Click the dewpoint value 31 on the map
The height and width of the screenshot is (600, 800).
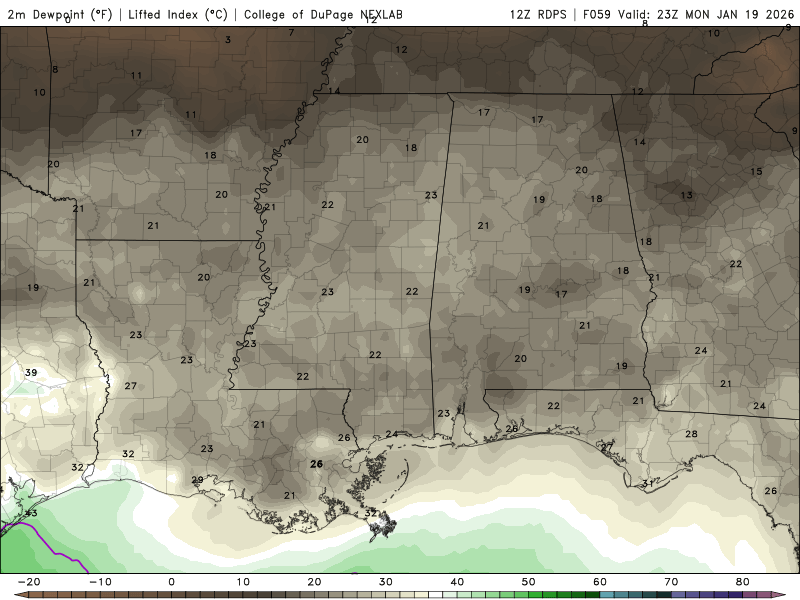(x=648, y=483)
